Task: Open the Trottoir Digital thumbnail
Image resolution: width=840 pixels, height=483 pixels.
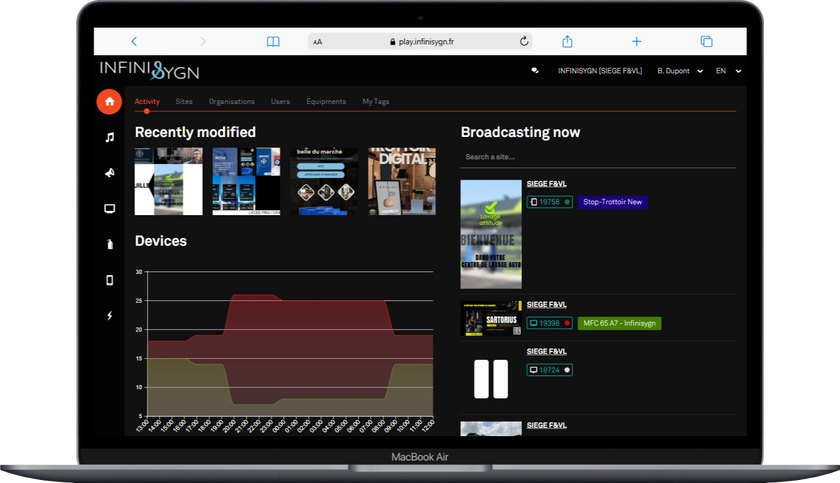Action: tap(402, 182)
